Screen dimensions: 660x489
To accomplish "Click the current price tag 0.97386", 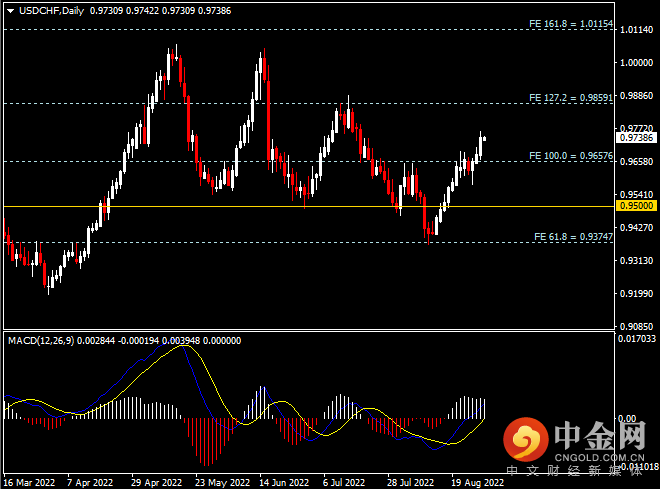I will 636,138.
